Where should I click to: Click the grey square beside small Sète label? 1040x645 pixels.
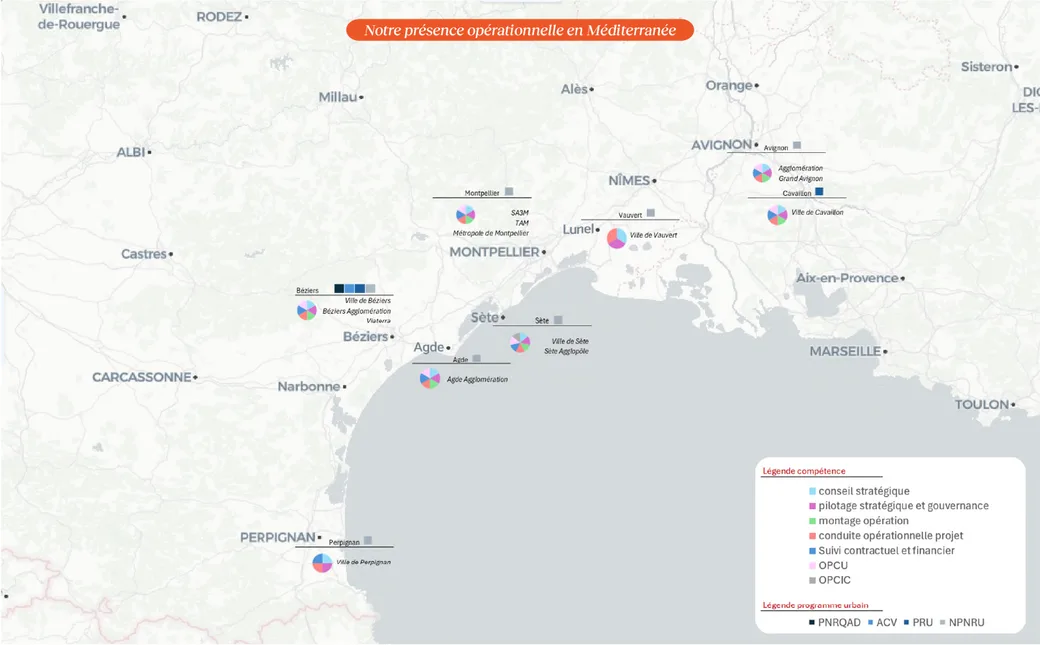[558, 320]
